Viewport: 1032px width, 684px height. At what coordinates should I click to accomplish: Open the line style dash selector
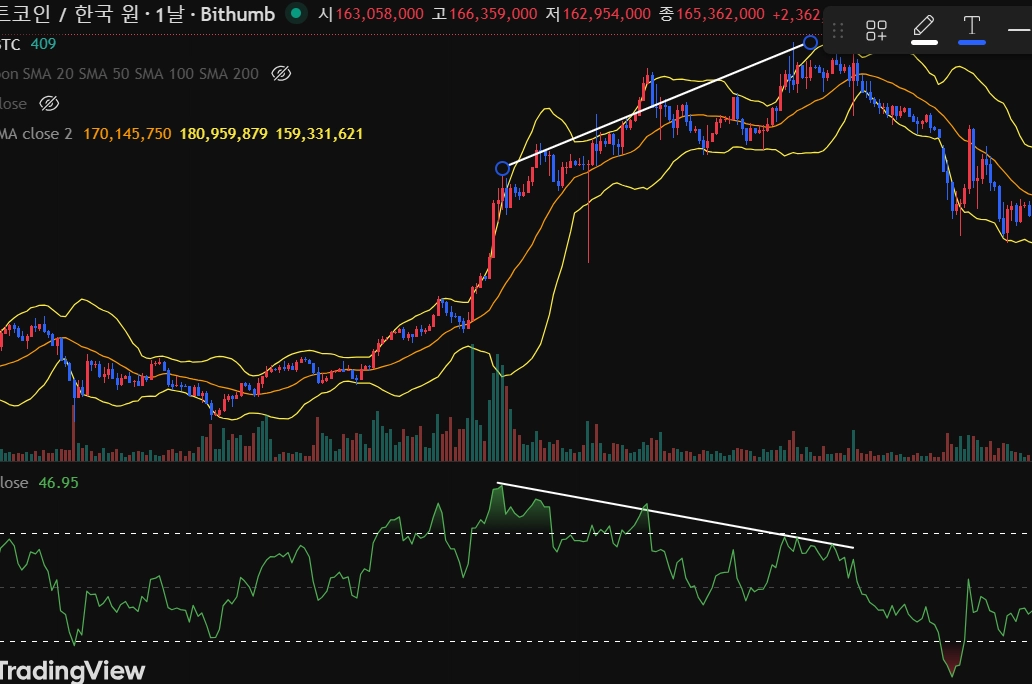(1019, 30)
